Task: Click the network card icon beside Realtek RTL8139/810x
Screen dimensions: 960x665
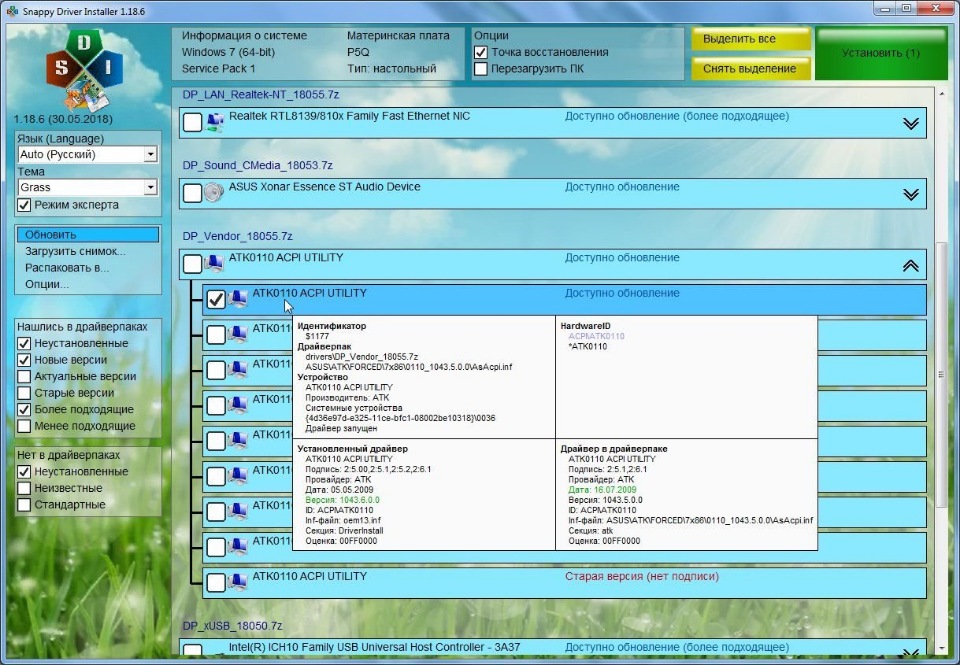Action: pos(215,122)
